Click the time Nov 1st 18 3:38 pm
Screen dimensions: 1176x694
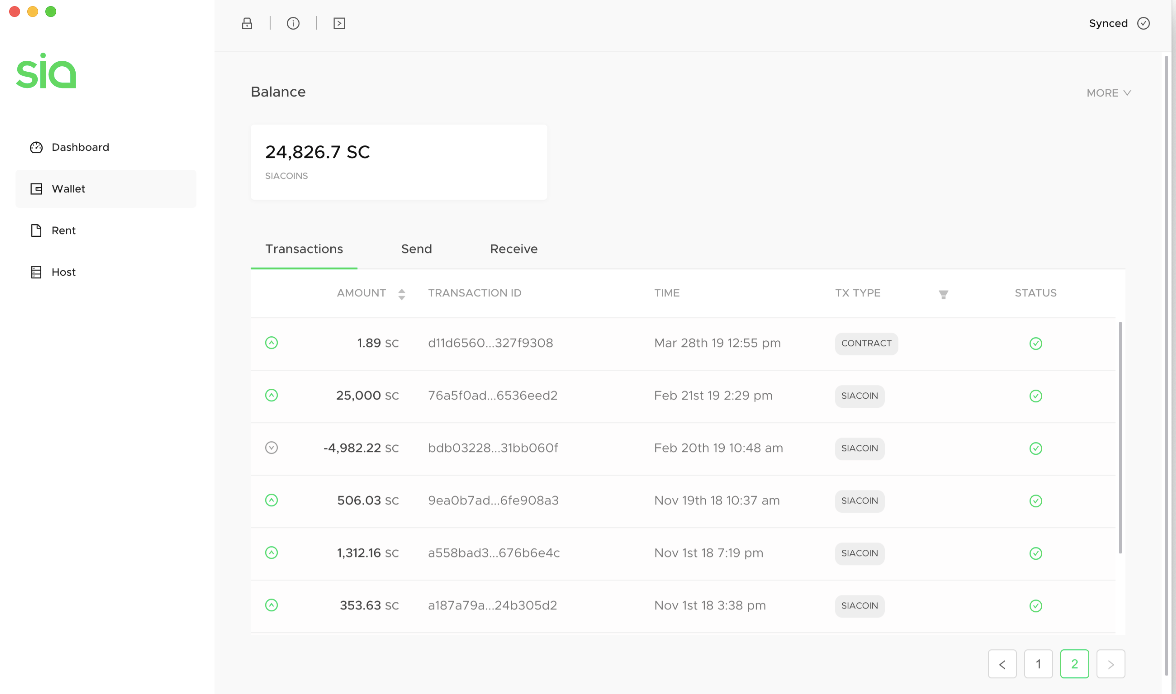[x=710, y=605]
